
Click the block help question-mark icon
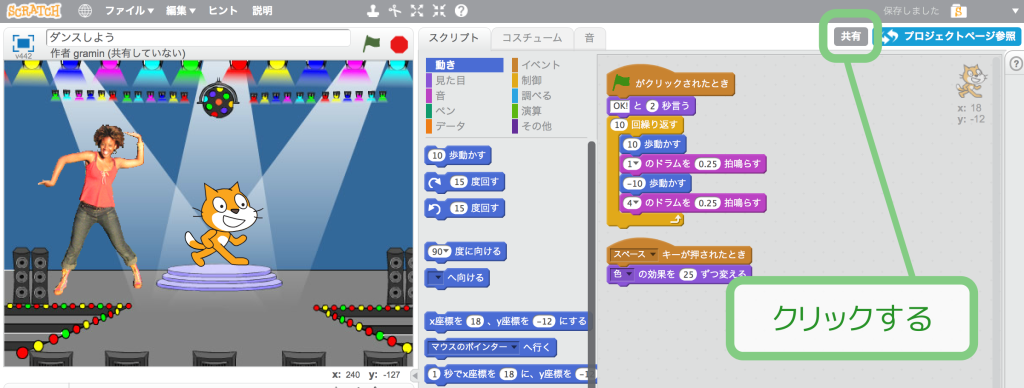pyautogui.click(x=461, y=10)
